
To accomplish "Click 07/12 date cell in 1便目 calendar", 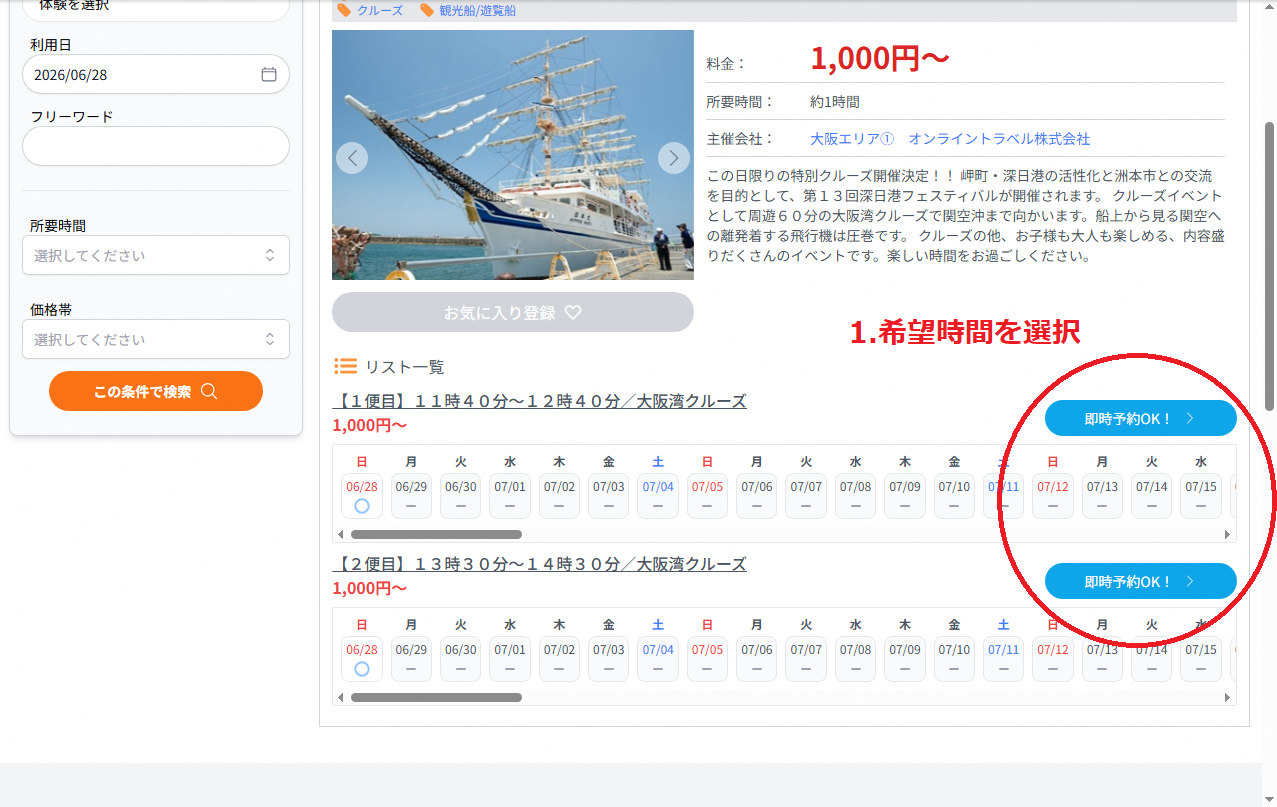I will pyautogui.click(x=1053, y=496).
